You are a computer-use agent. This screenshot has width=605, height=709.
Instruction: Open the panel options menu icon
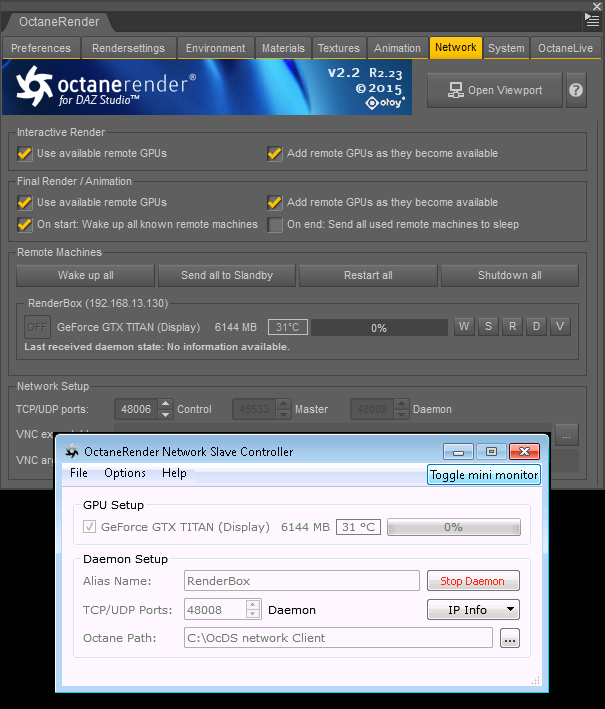(x=592, y=20)
